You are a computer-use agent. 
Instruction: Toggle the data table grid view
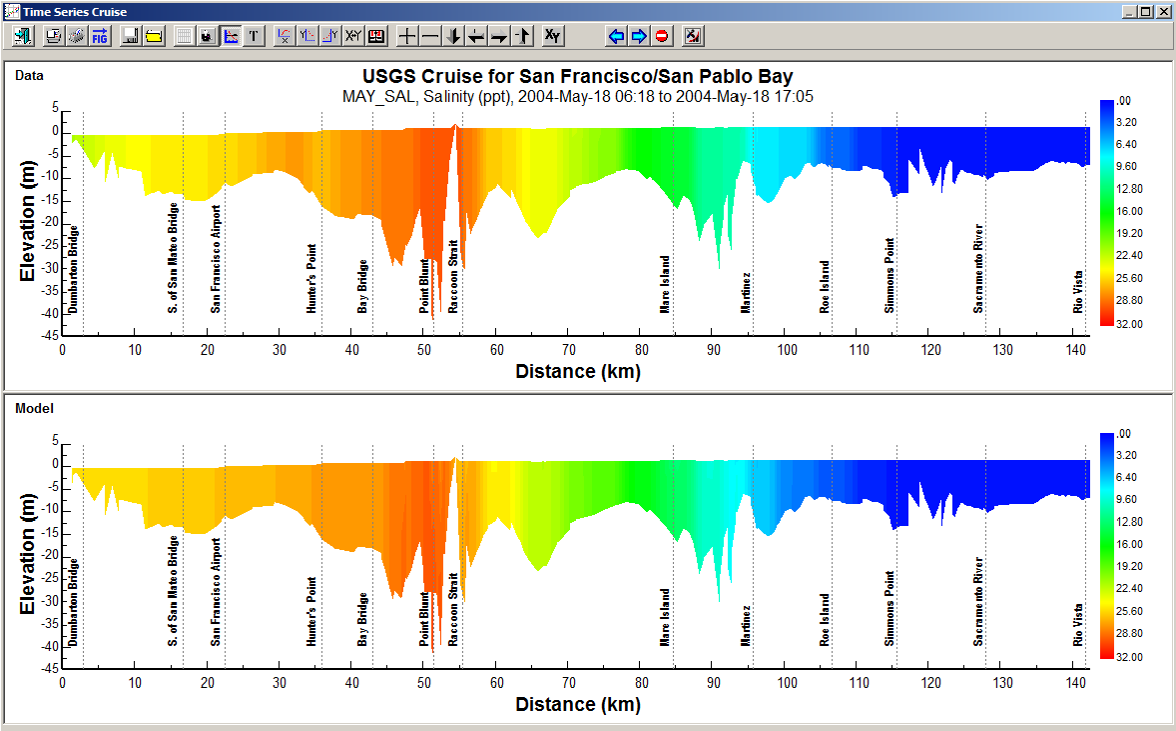pos(184,35)
